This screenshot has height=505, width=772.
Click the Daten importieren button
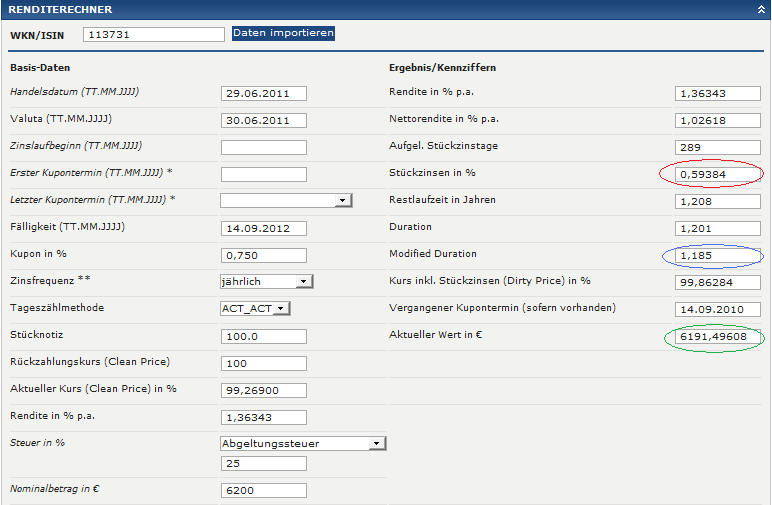(x=284, y=33)
